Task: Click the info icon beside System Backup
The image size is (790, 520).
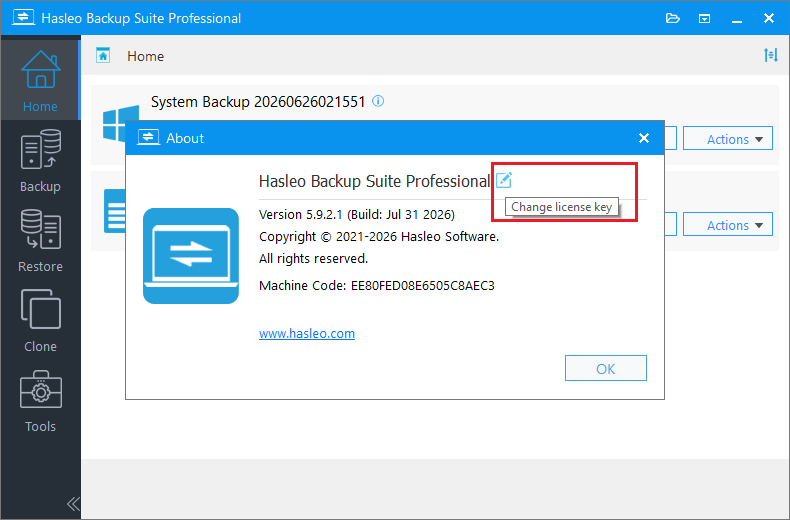Action: pyautogui.click(x=378, y=101)
